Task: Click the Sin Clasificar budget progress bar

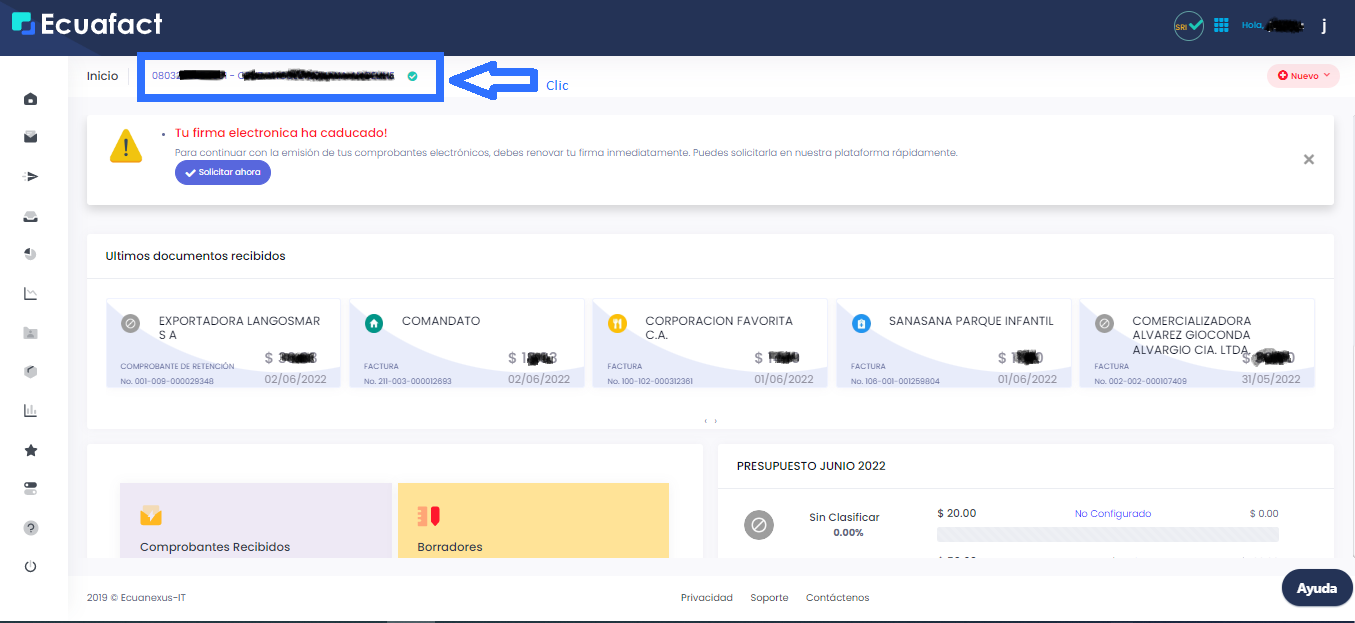Action: pyautogui.click(x=1107, y=533)
